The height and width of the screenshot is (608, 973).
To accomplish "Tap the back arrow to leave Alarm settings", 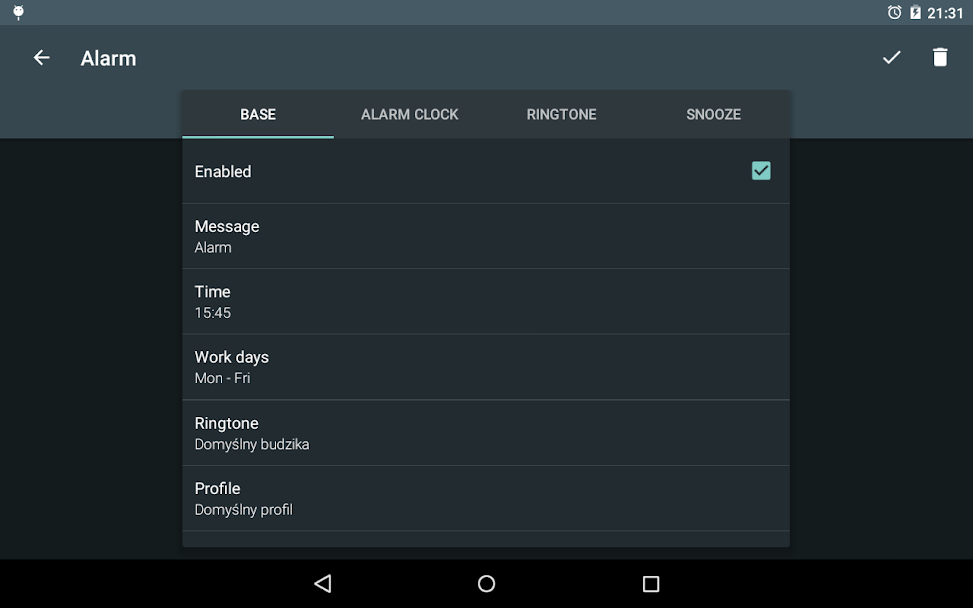I will point(41,57).
